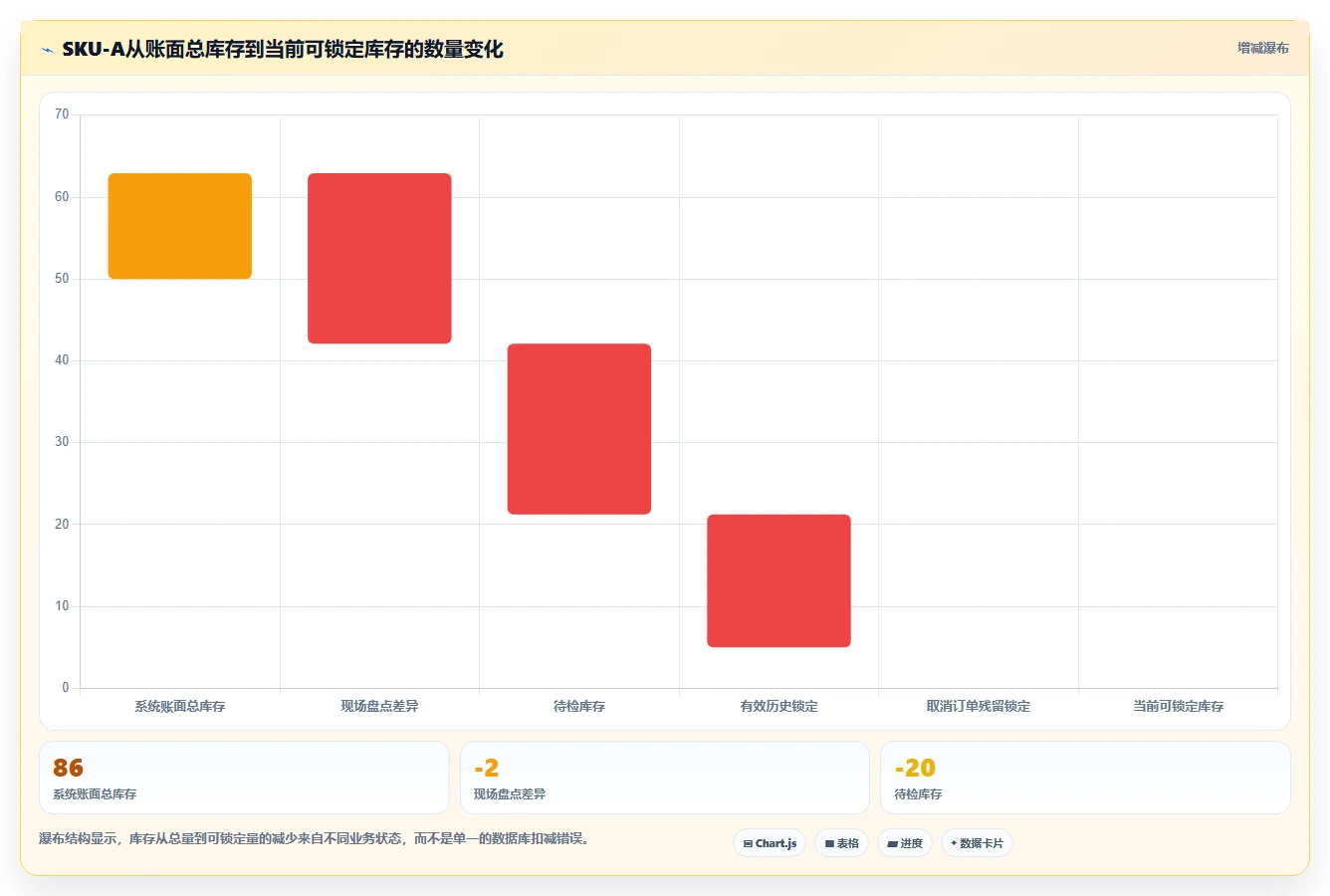Click the red 待检库存 bar
1330x896 pixels.
pos(579,429)
